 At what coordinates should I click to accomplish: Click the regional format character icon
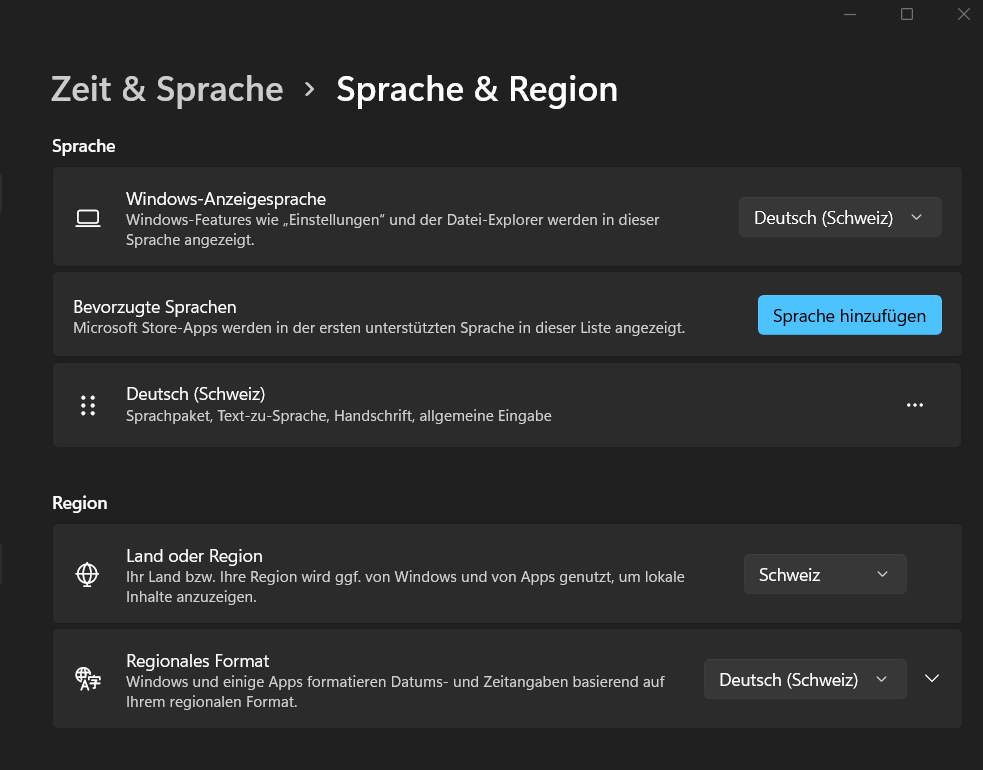[x=87, y=679]
